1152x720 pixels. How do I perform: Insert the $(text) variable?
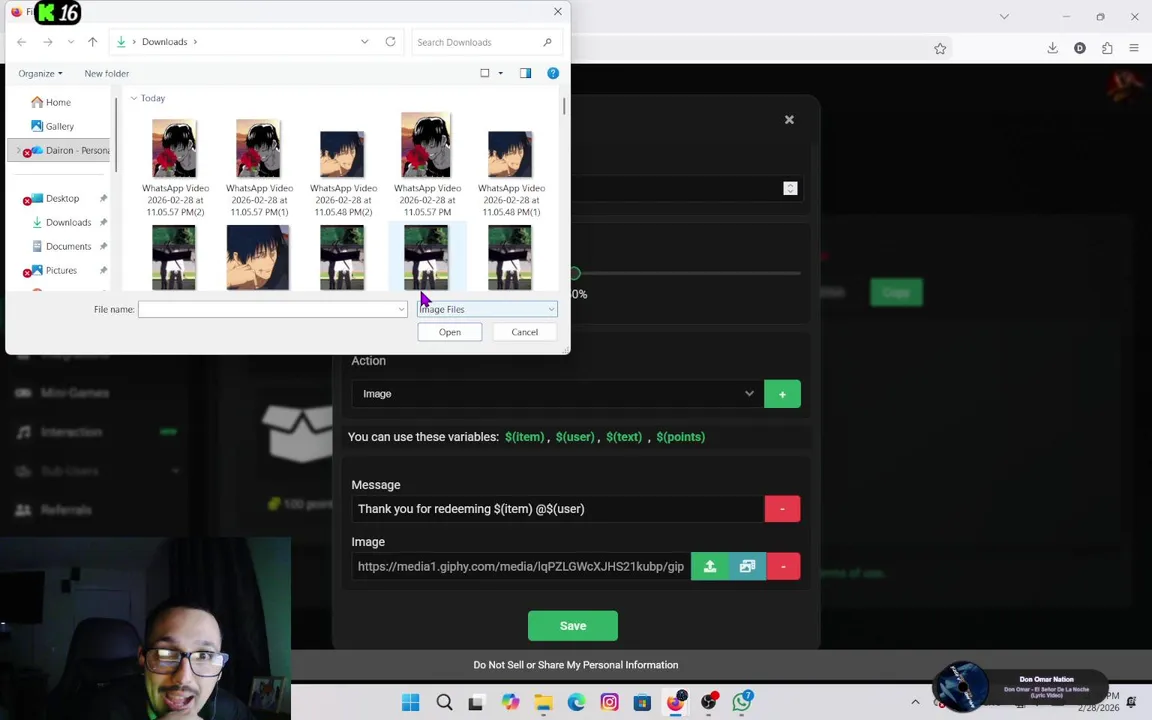tap(624, 436)
